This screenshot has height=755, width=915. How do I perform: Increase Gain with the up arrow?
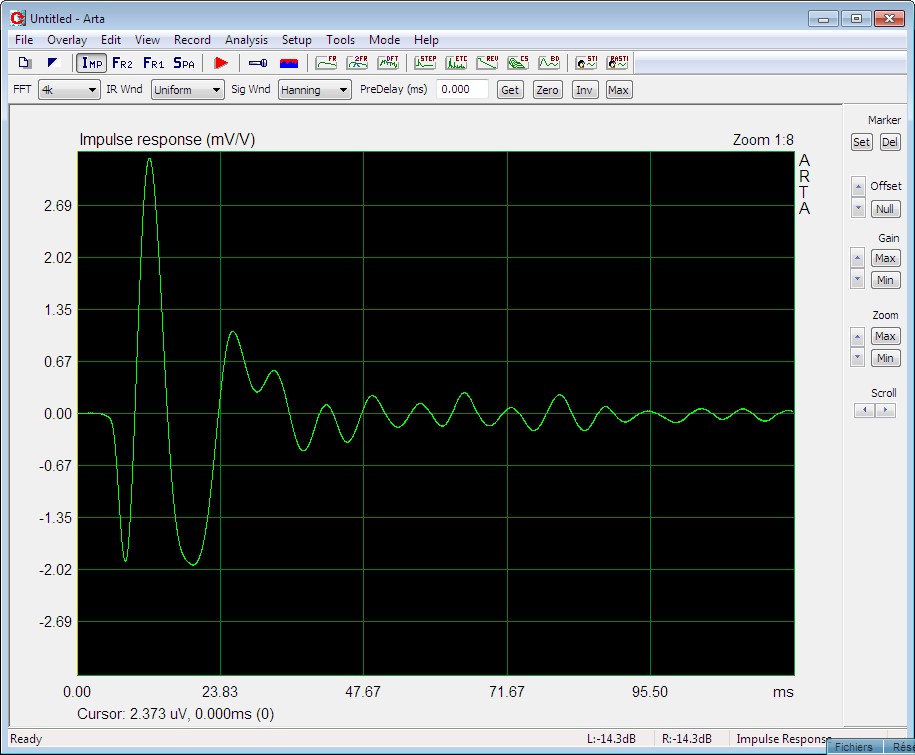(x=857, y=257)
